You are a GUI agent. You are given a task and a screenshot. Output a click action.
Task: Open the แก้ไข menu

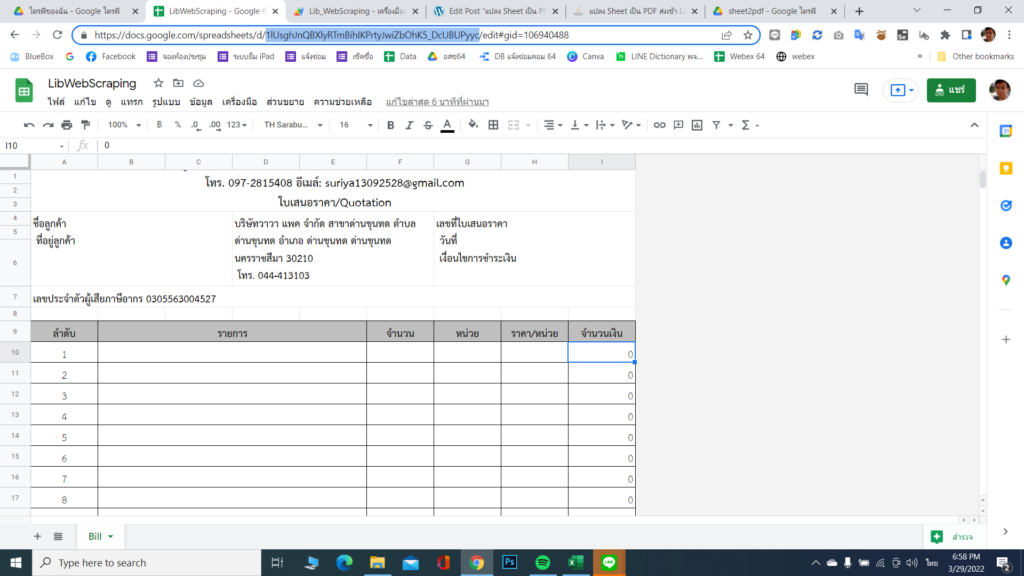click(x=85, y=102)
